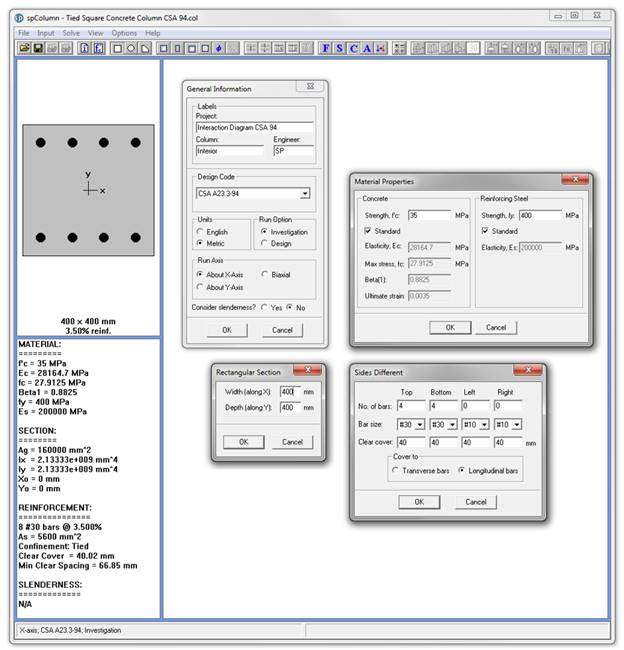
Task: Open the Bottom bar size dropdown
Action: coord(452,424)
